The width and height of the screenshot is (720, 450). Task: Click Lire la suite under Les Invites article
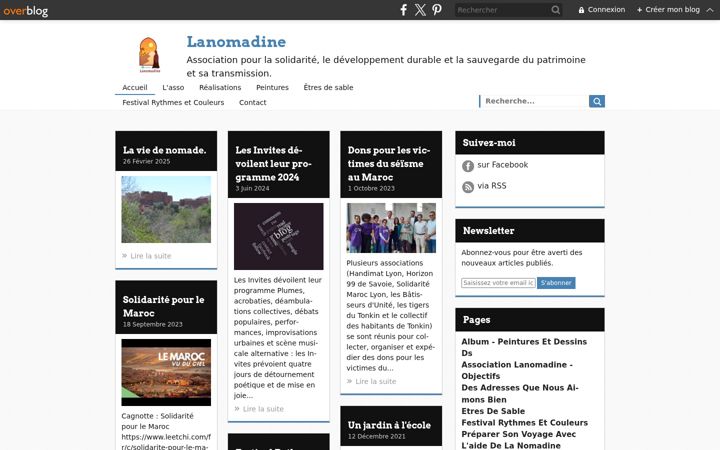tap(263, 409)
